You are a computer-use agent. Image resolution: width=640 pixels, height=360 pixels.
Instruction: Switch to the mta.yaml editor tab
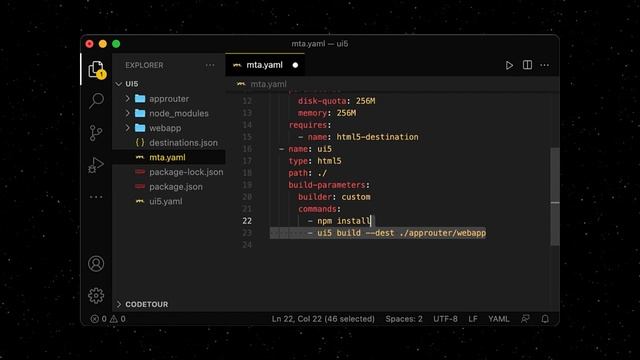[x=264, y=65]
